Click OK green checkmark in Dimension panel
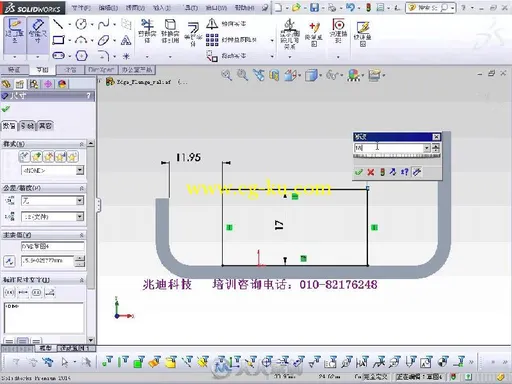512x384 pixels. pos(6,109)
